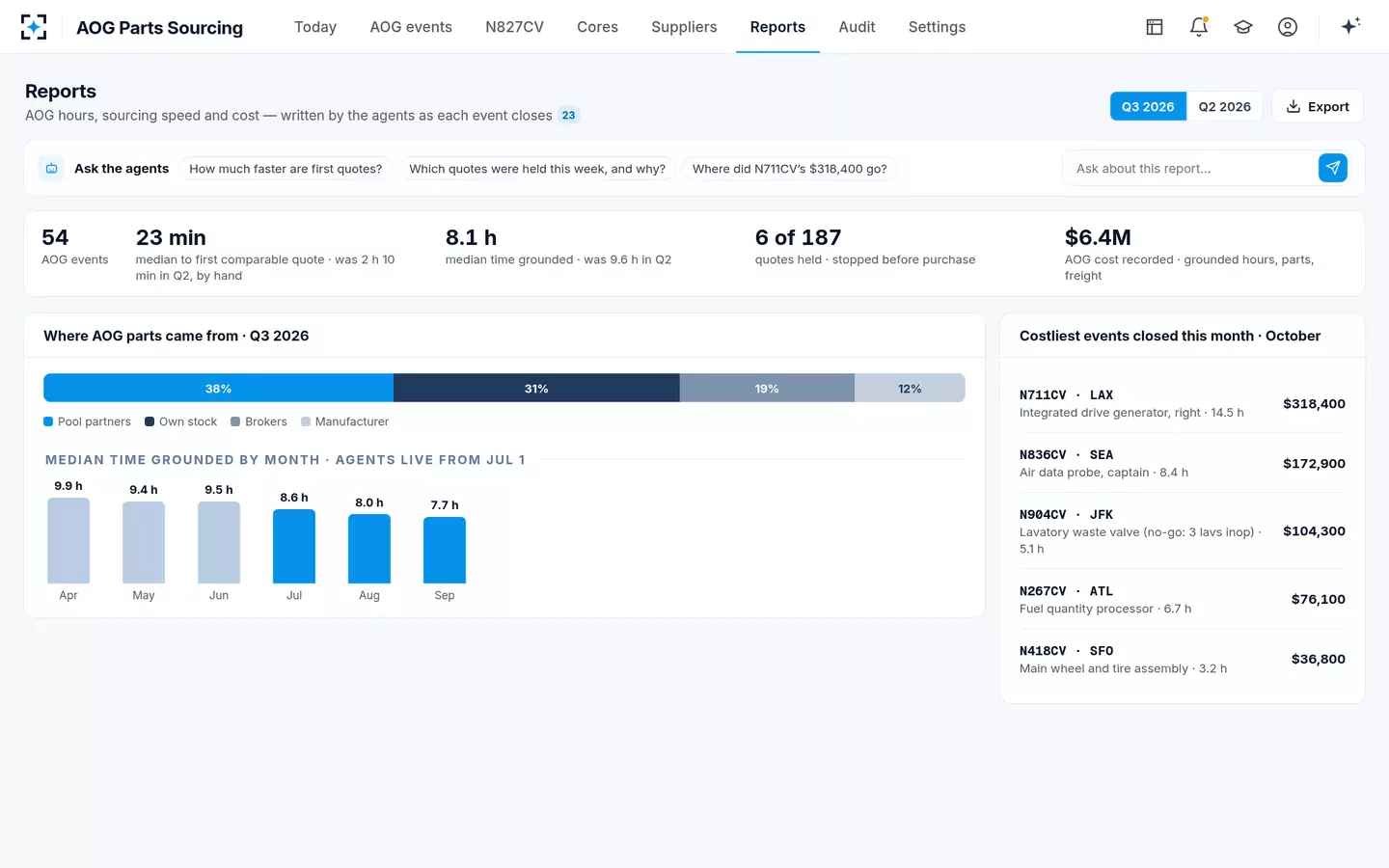
Task: Open the N836CV SEA event row
Action: point(1183,463)
